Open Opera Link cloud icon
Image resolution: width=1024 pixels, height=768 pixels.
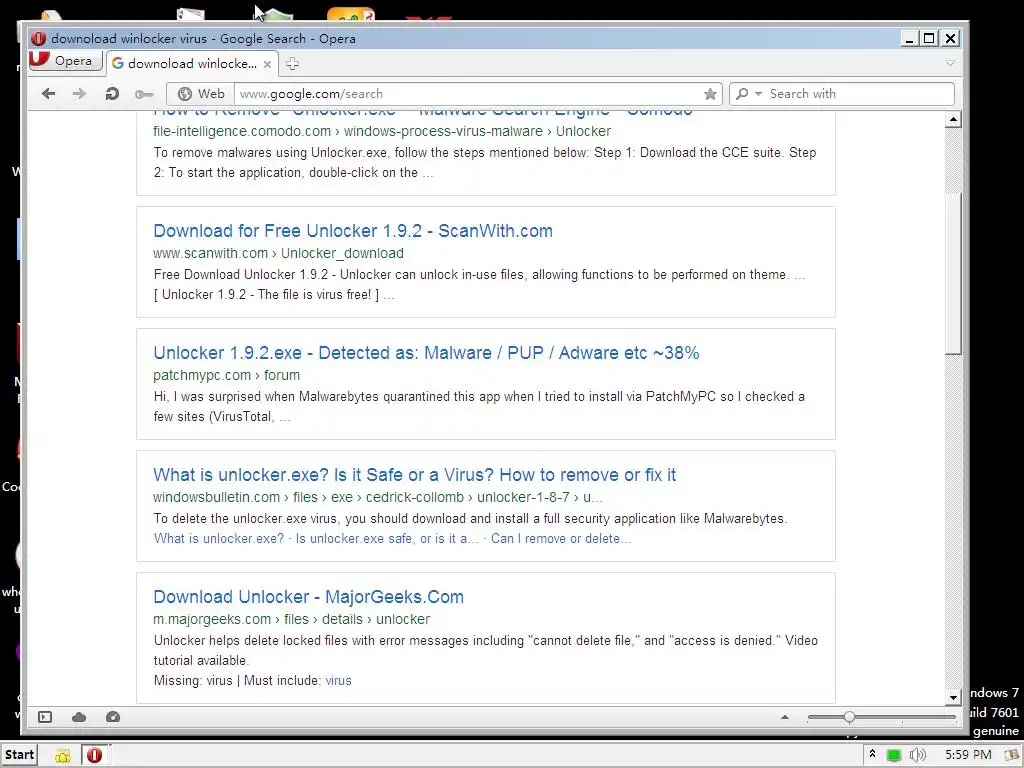click(79, 717)
